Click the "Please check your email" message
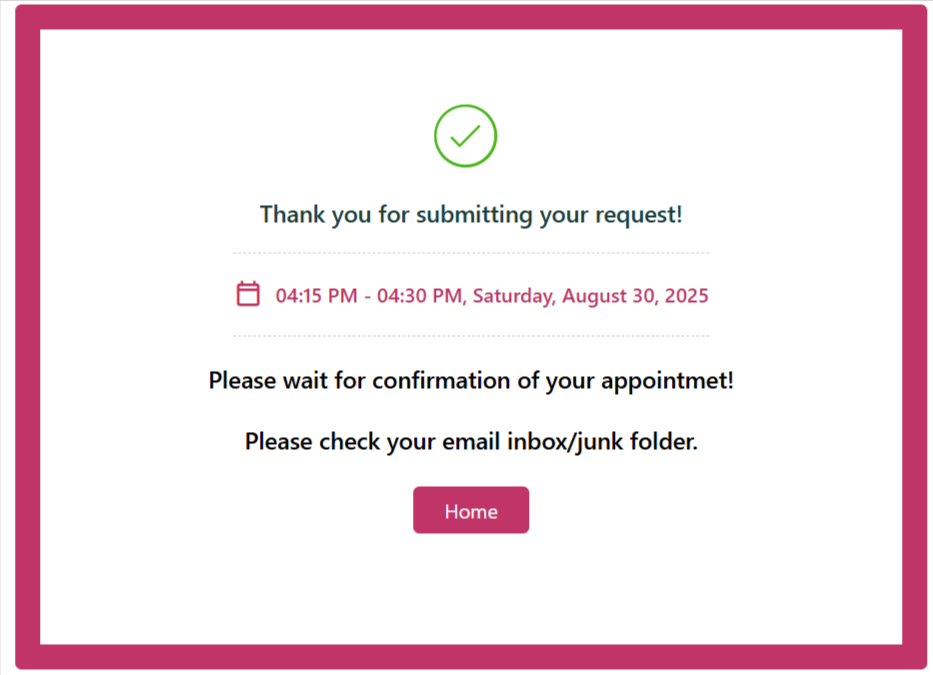The image size is (933, 675). pyautogui.click(x=471, y=441)
